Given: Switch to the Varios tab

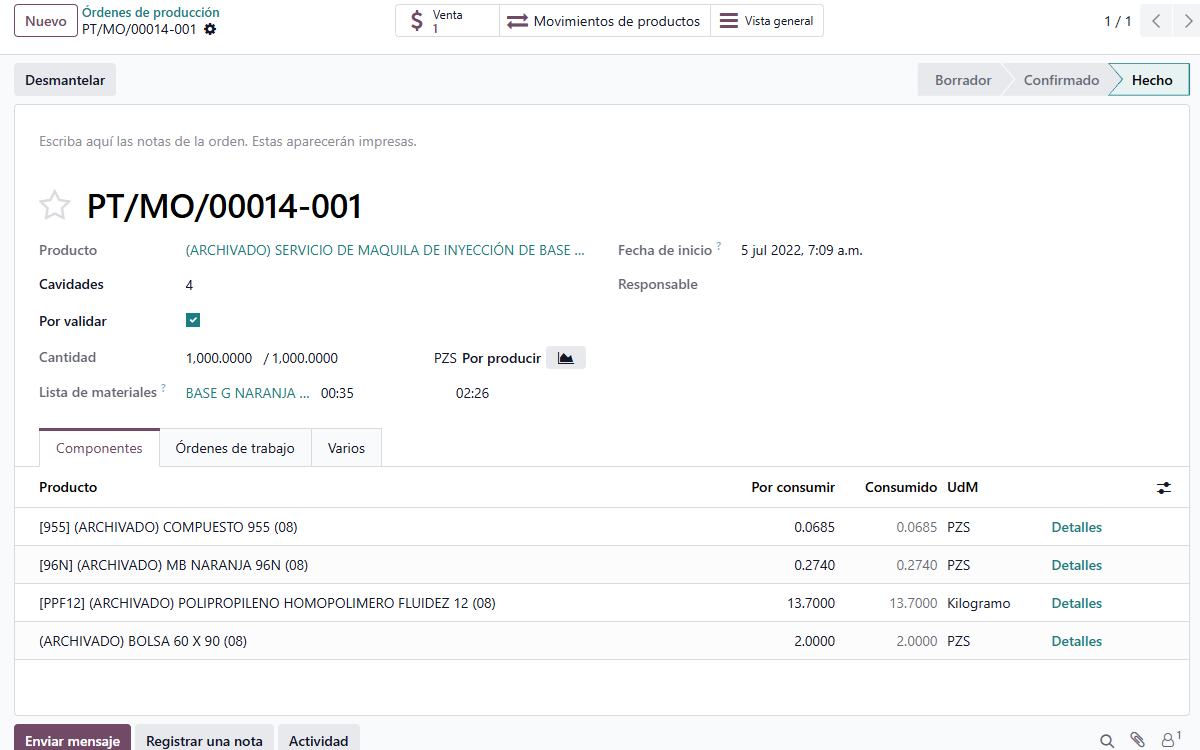Looking at the screenshot, I should (x=346, y=448).
